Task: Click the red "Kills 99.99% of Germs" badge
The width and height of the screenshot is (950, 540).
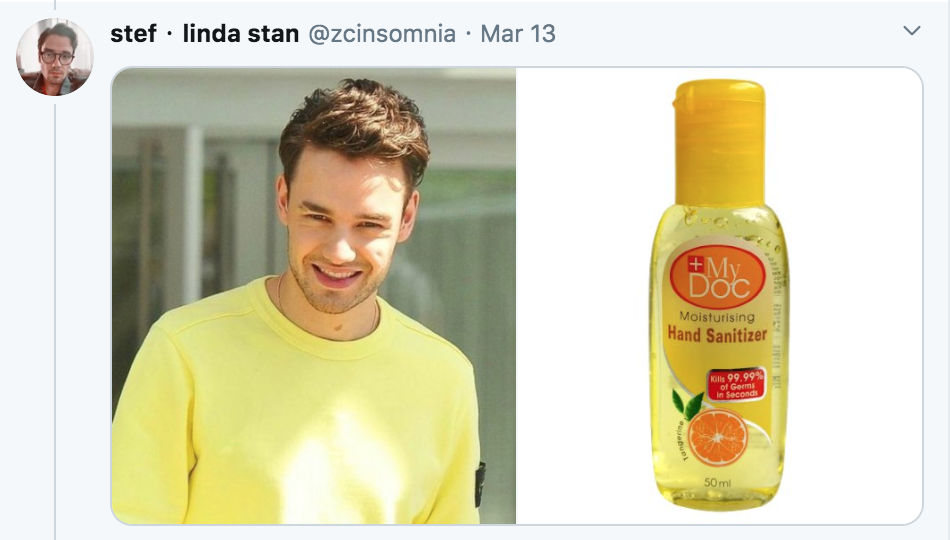Action: 737,385
